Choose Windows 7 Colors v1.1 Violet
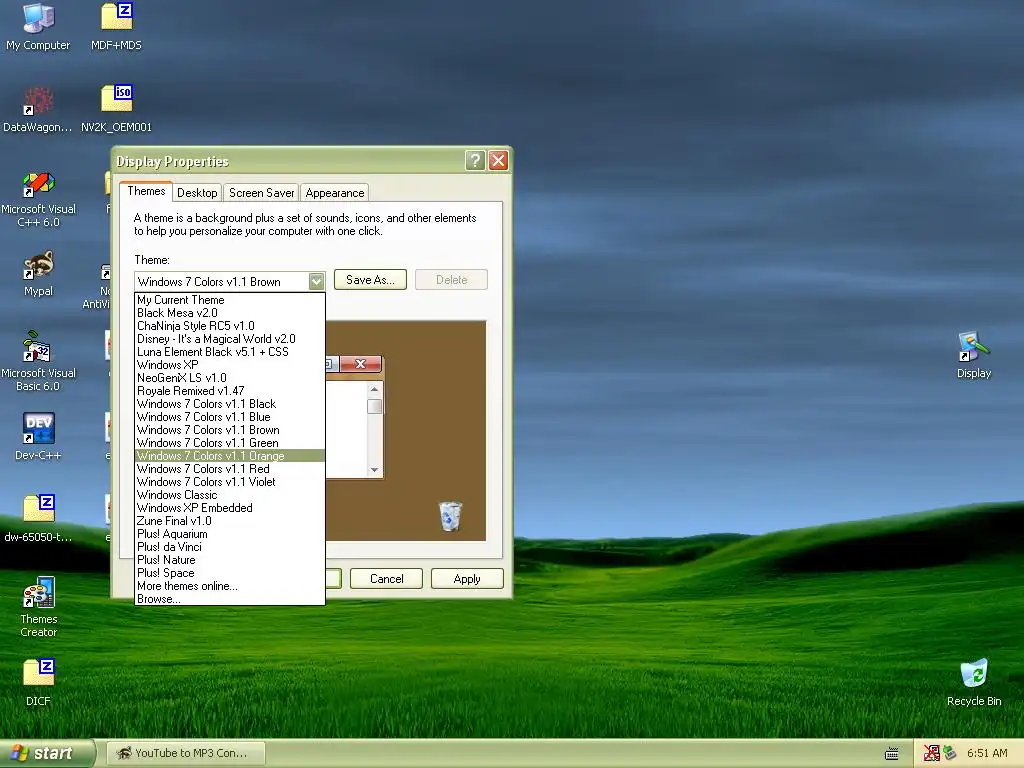 pyautogui.click(x=229, y=482)
